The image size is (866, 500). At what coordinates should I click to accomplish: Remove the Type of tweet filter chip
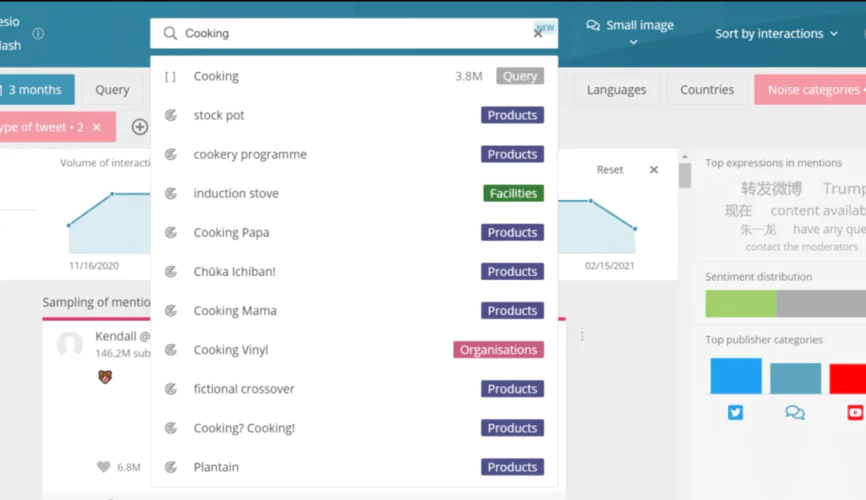[97, 127]
